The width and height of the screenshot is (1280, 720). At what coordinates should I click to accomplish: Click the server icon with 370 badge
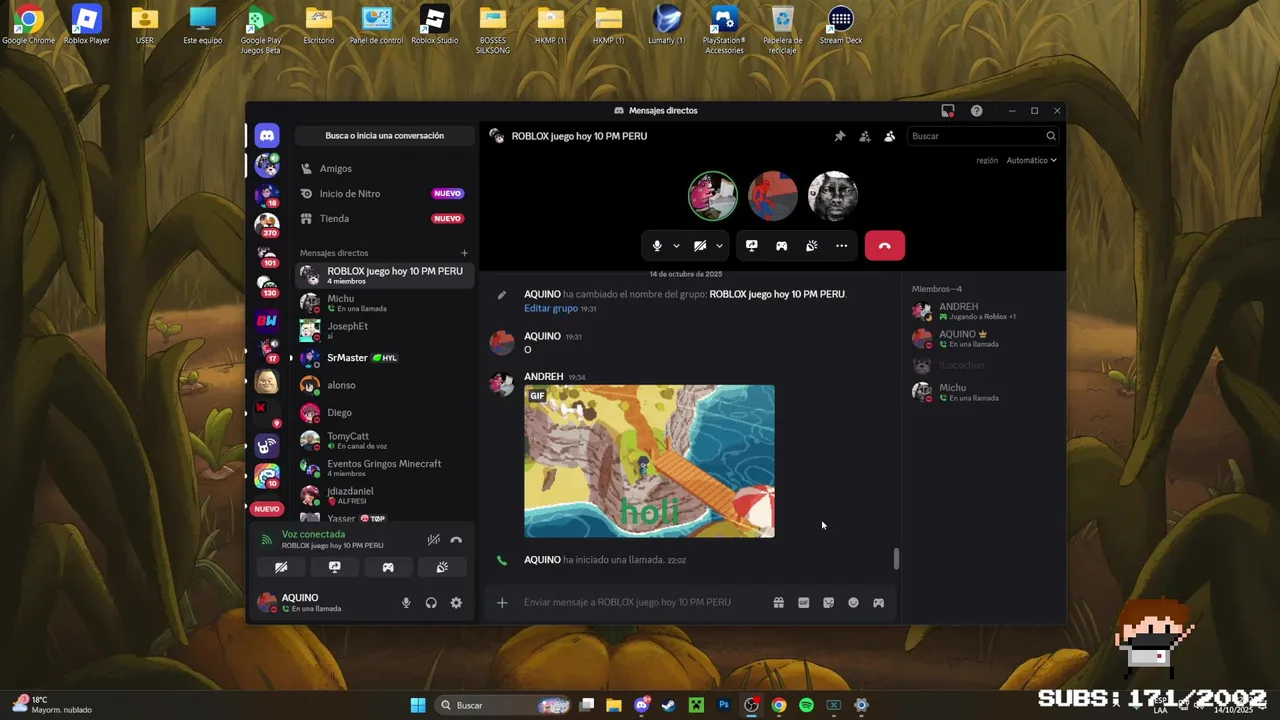coord(267,224)
